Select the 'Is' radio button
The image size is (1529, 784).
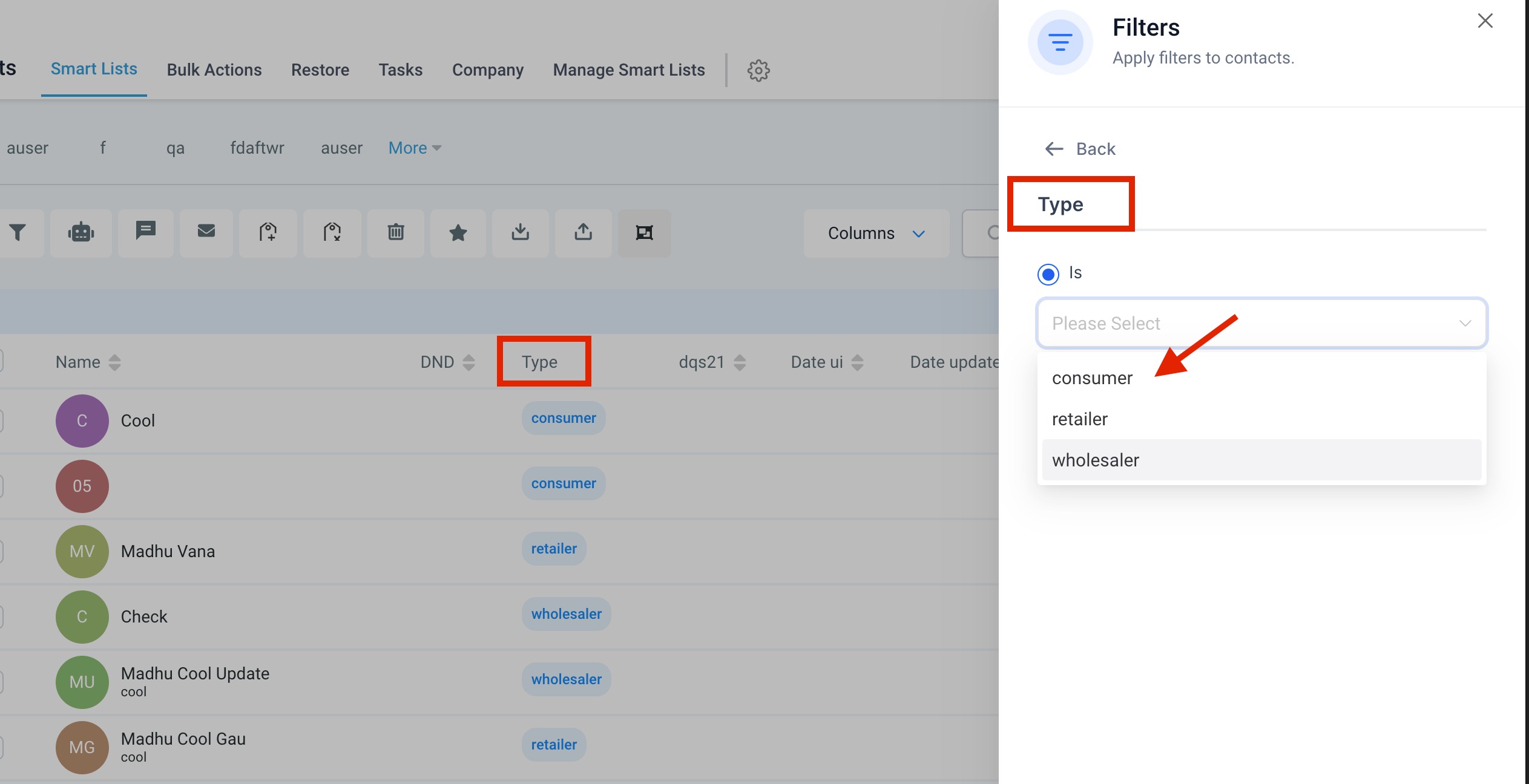click(x=1048, y=274)
